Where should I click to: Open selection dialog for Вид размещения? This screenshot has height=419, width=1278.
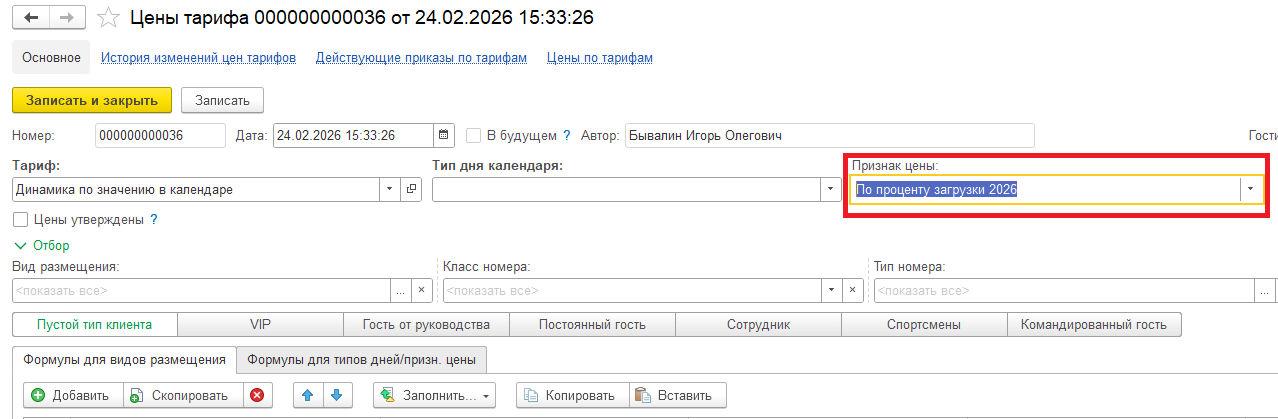coord(400,290)
